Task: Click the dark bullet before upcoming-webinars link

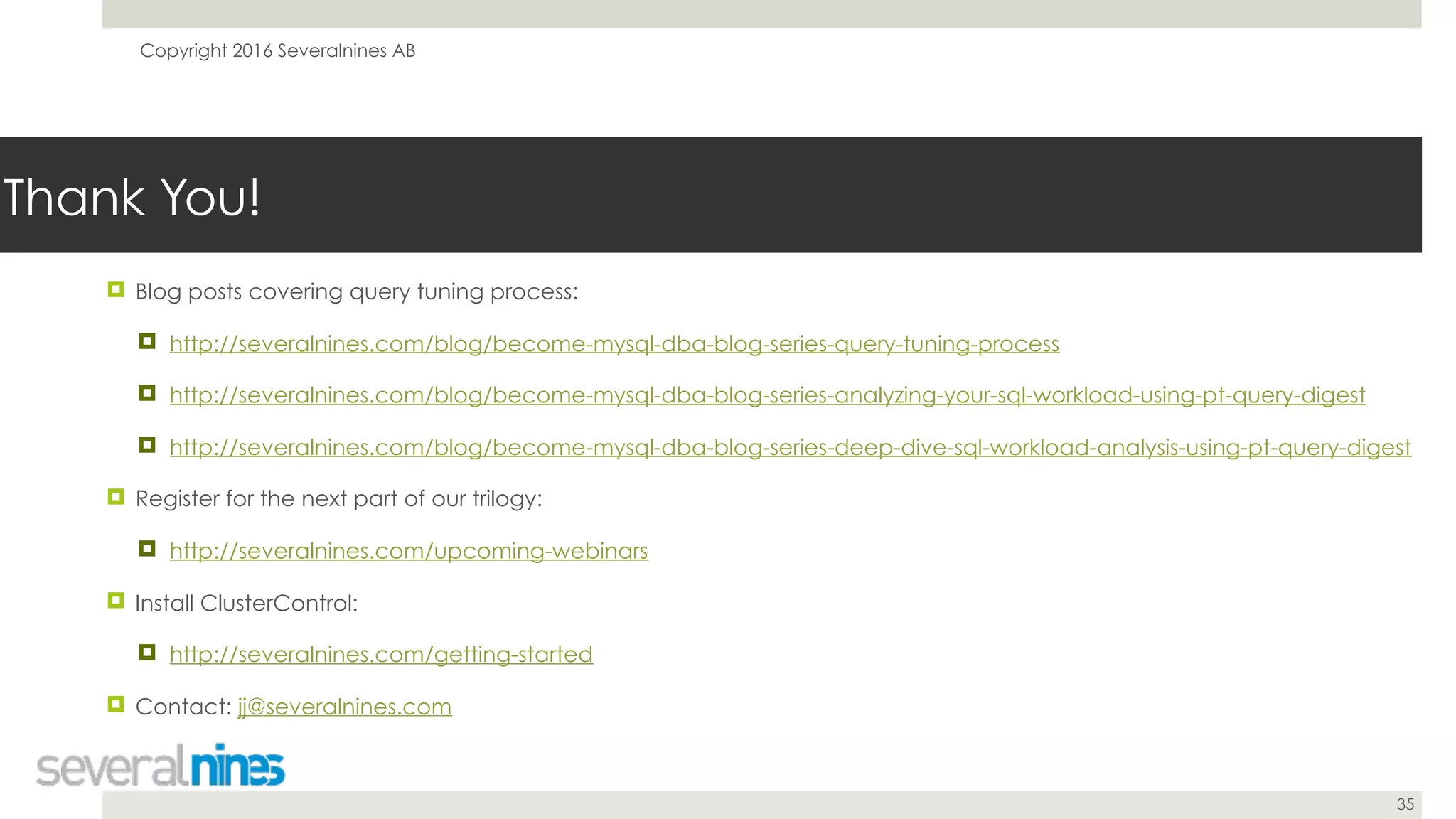Action: click(147, 548)
